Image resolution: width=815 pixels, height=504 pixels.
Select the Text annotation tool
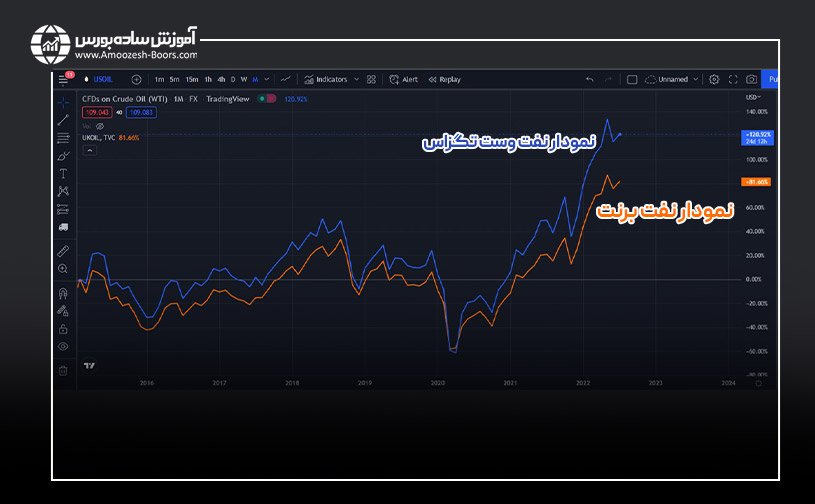point(63,173)
